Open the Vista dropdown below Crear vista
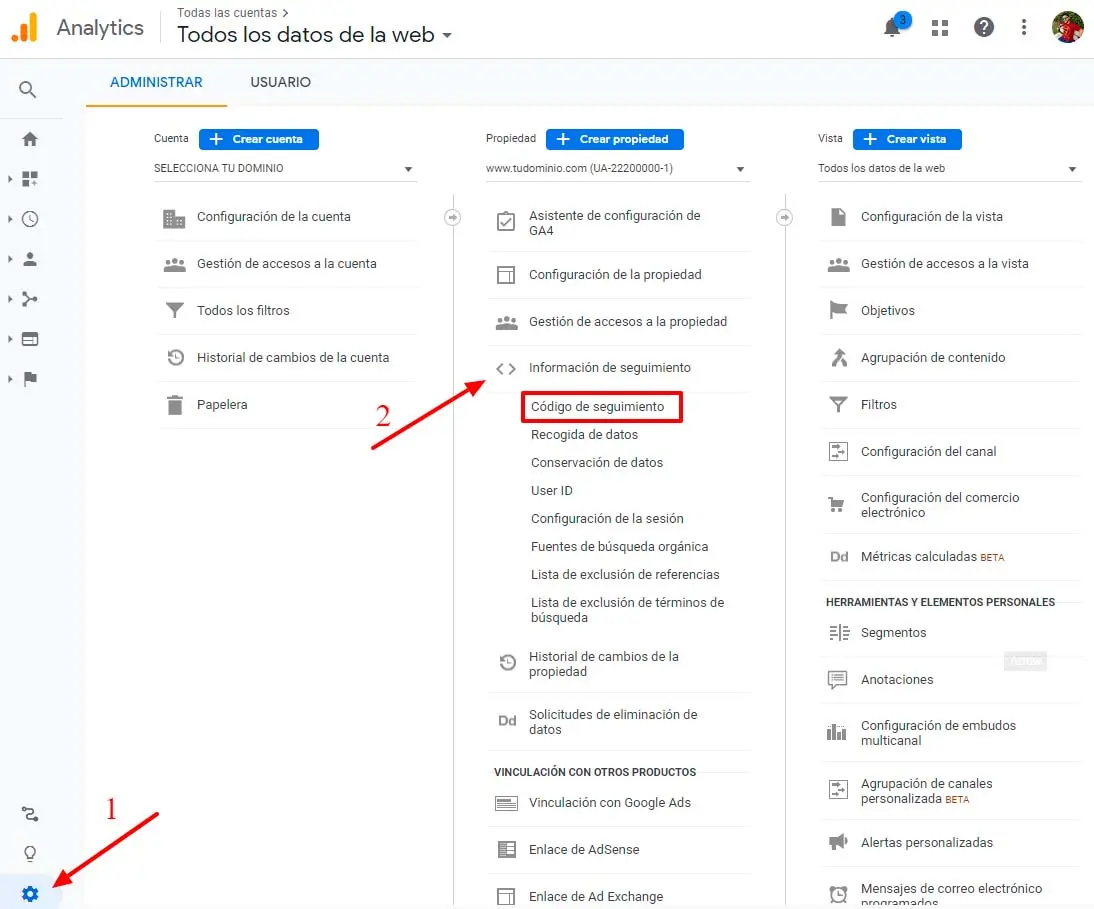This screenshot has height=909, width=1094. (x=949, y=168)
